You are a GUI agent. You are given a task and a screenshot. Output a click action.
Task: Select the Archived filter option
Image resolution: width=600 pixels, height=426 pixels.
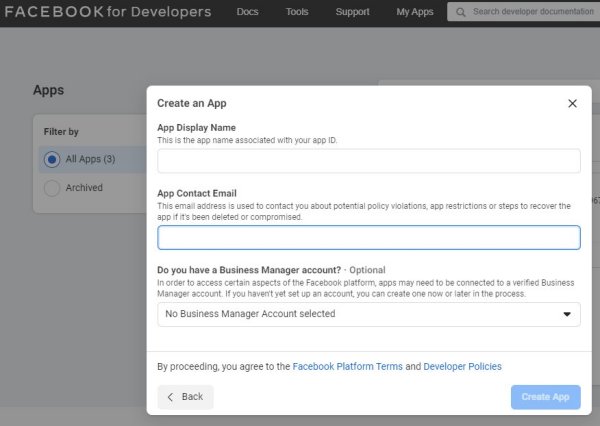tap(52, 188)
